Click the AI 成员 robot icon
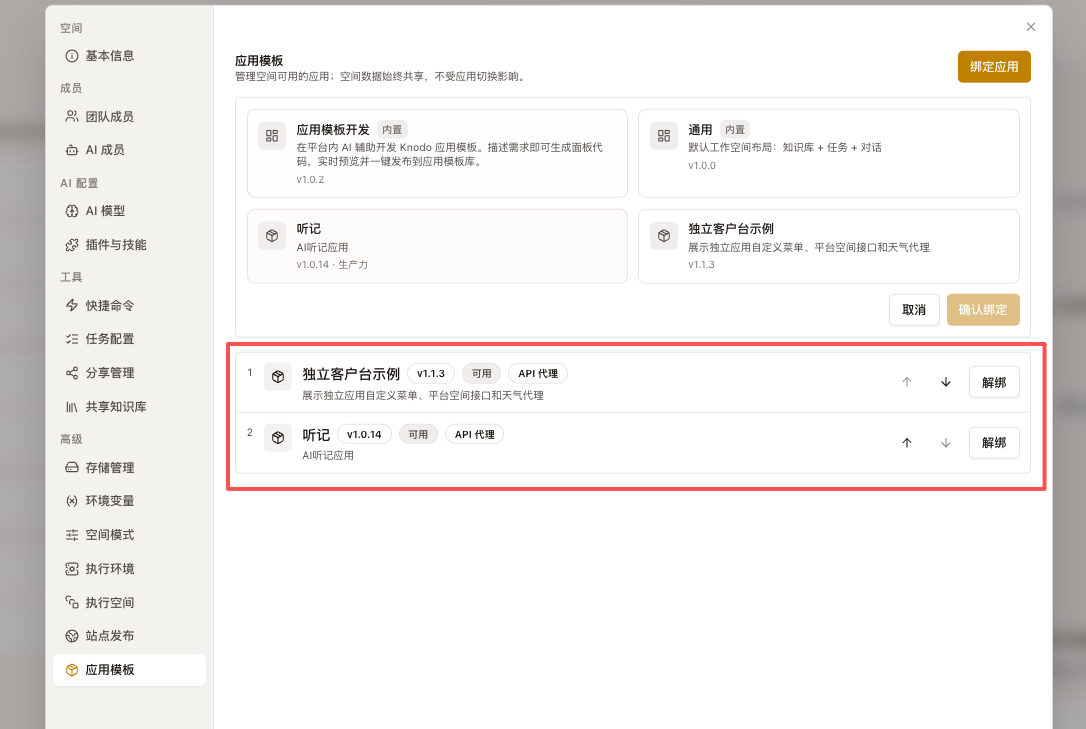The image size is (1086, 729). pyautogui.click(x=72, y=150)
